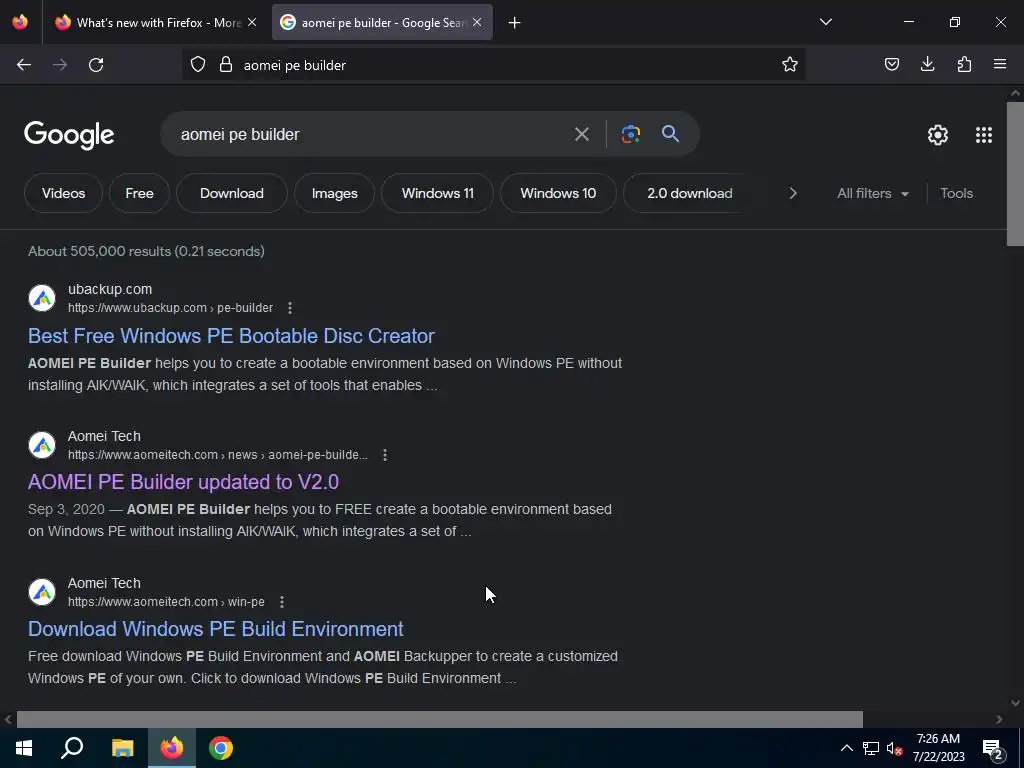Image resolution: width=1024 pixels, height=768 pixels.
Task: Open the Firefox View icon in the tab bar
Action: click(20, 23)
